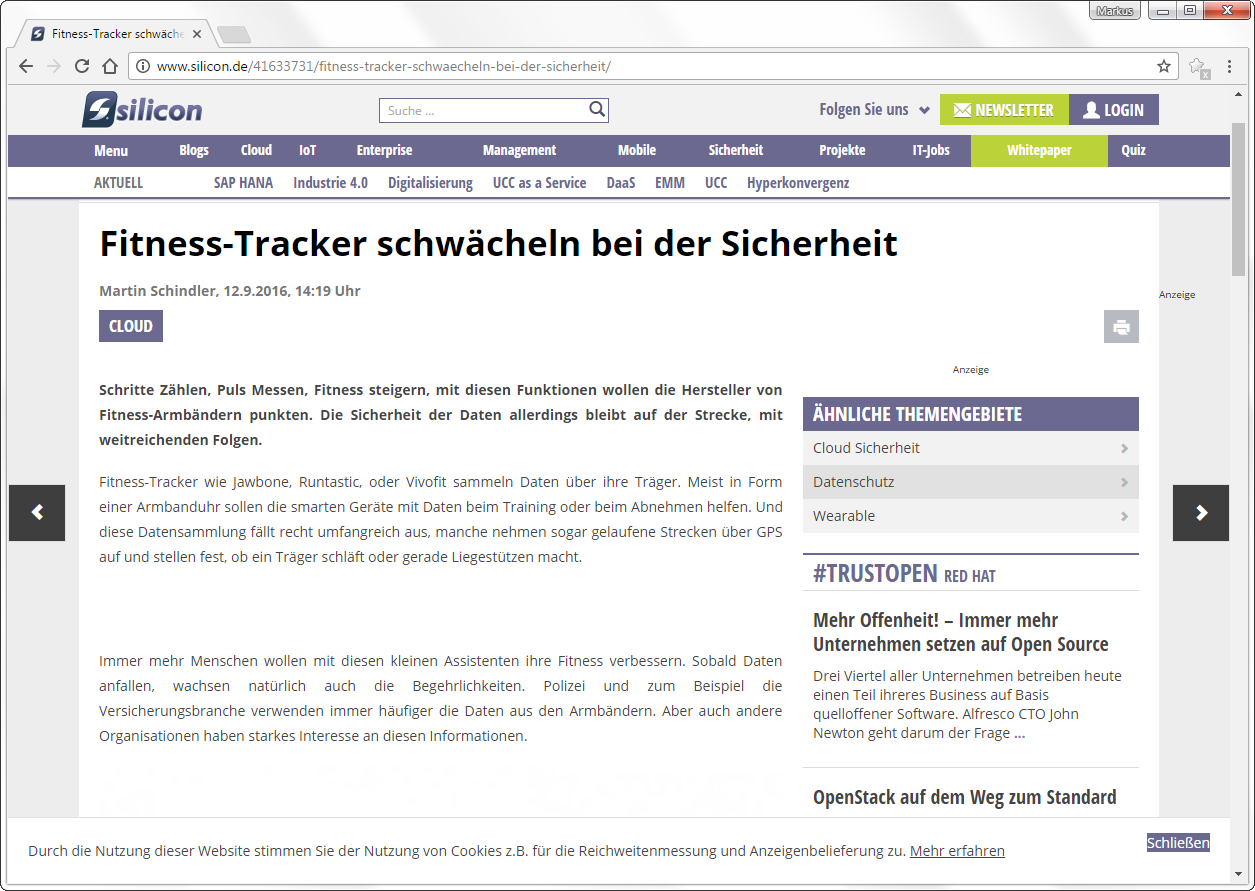Close cookie notice with Schließen
This screenshot has height=891, width=1255.
(1178, 843)
